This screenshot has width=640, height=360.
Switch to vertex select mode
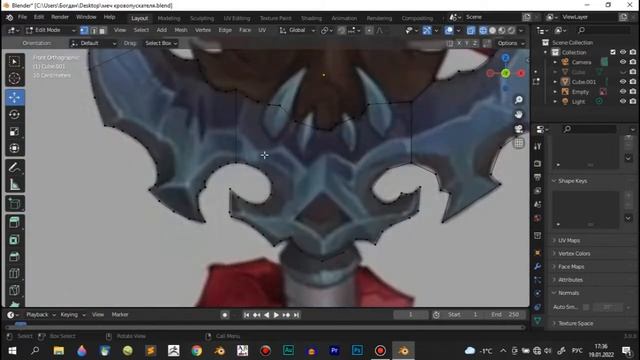[84, 30]
